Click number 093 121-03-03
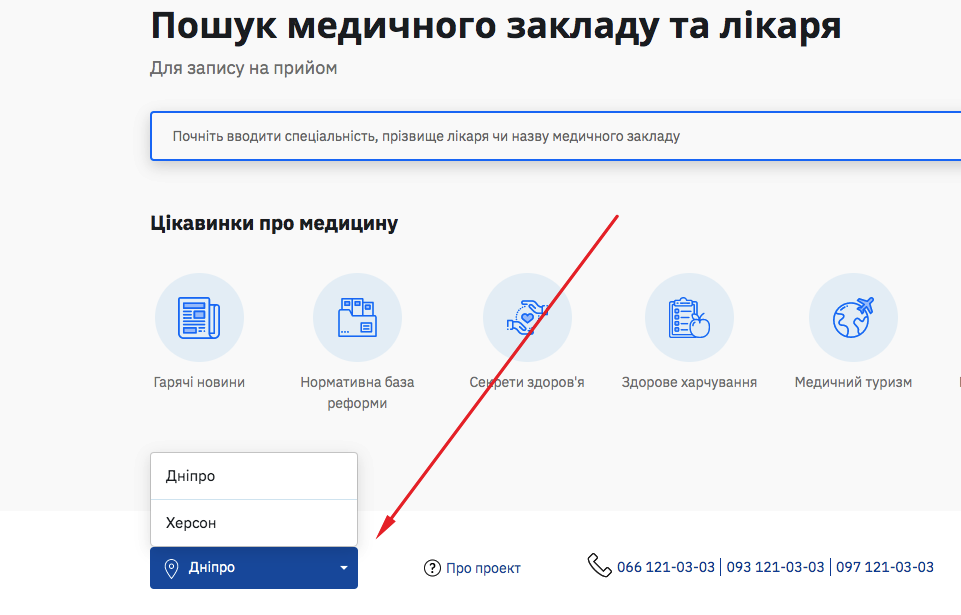Image resolution: width=961 pixels, height=615 pixels. (774, 566)
